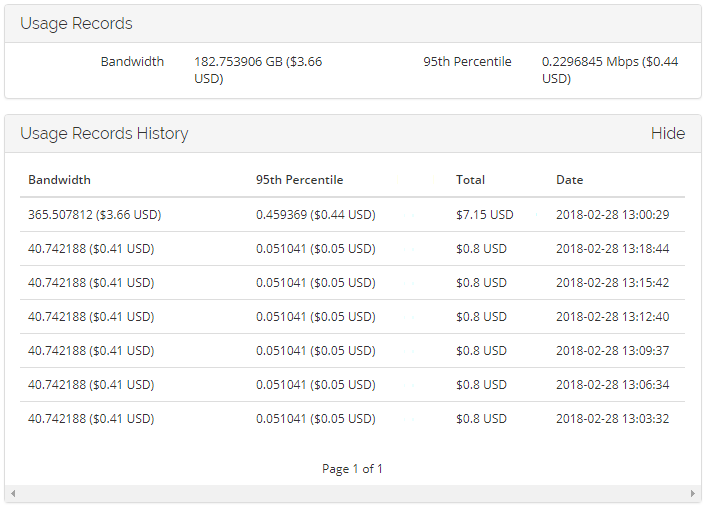Click the right scroll arrow of horizontal scrollbar

[x=694, y=494]
